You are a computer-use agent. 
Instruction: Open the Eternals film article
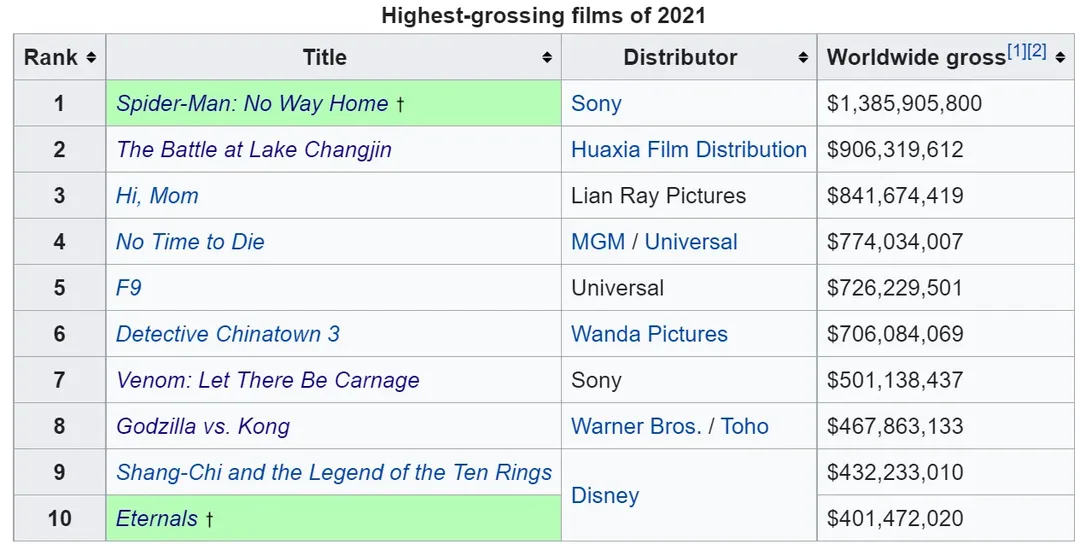(x=157, y=518)
